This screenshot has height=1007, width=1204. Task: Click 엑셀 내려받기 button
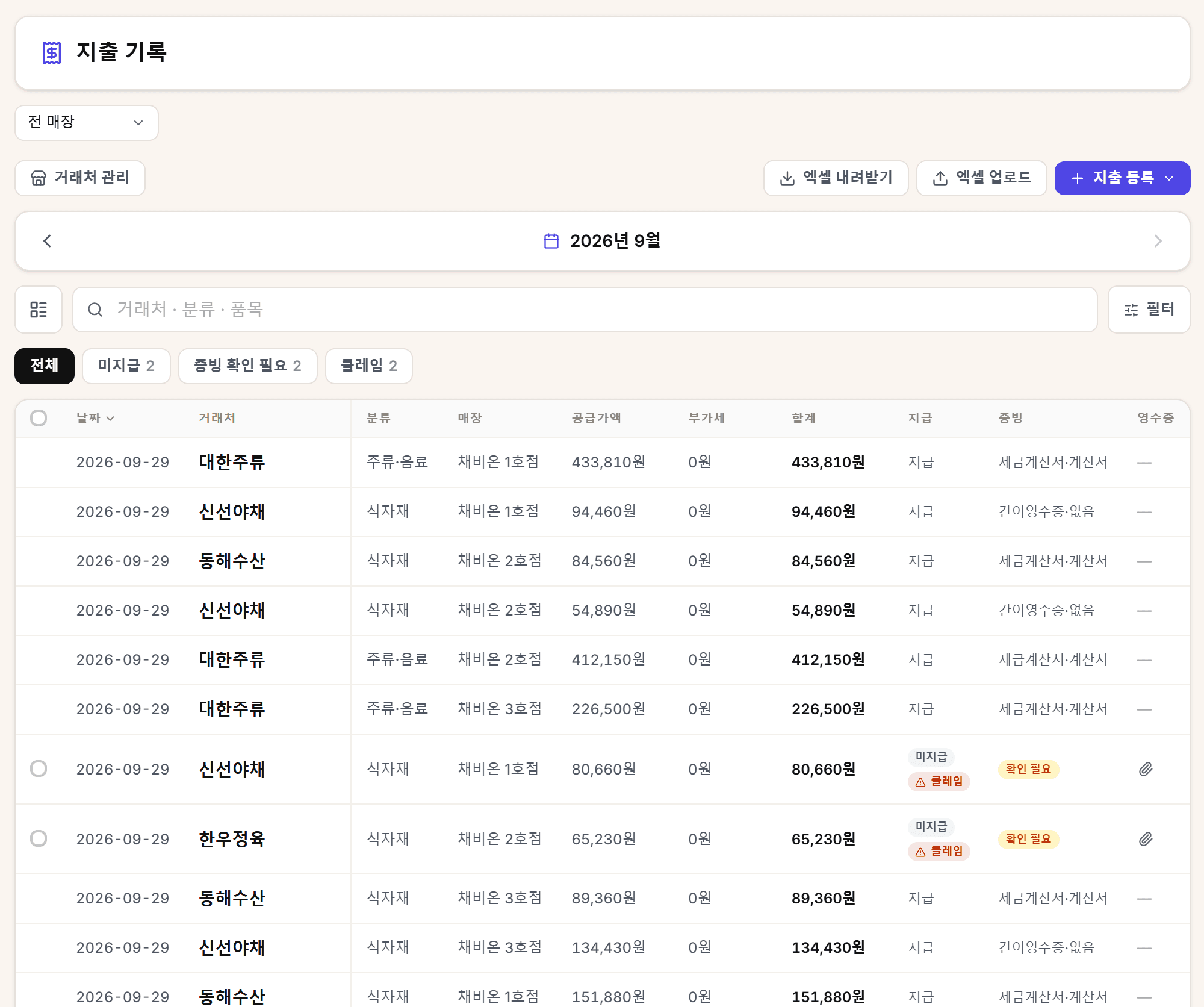[836, 178]
